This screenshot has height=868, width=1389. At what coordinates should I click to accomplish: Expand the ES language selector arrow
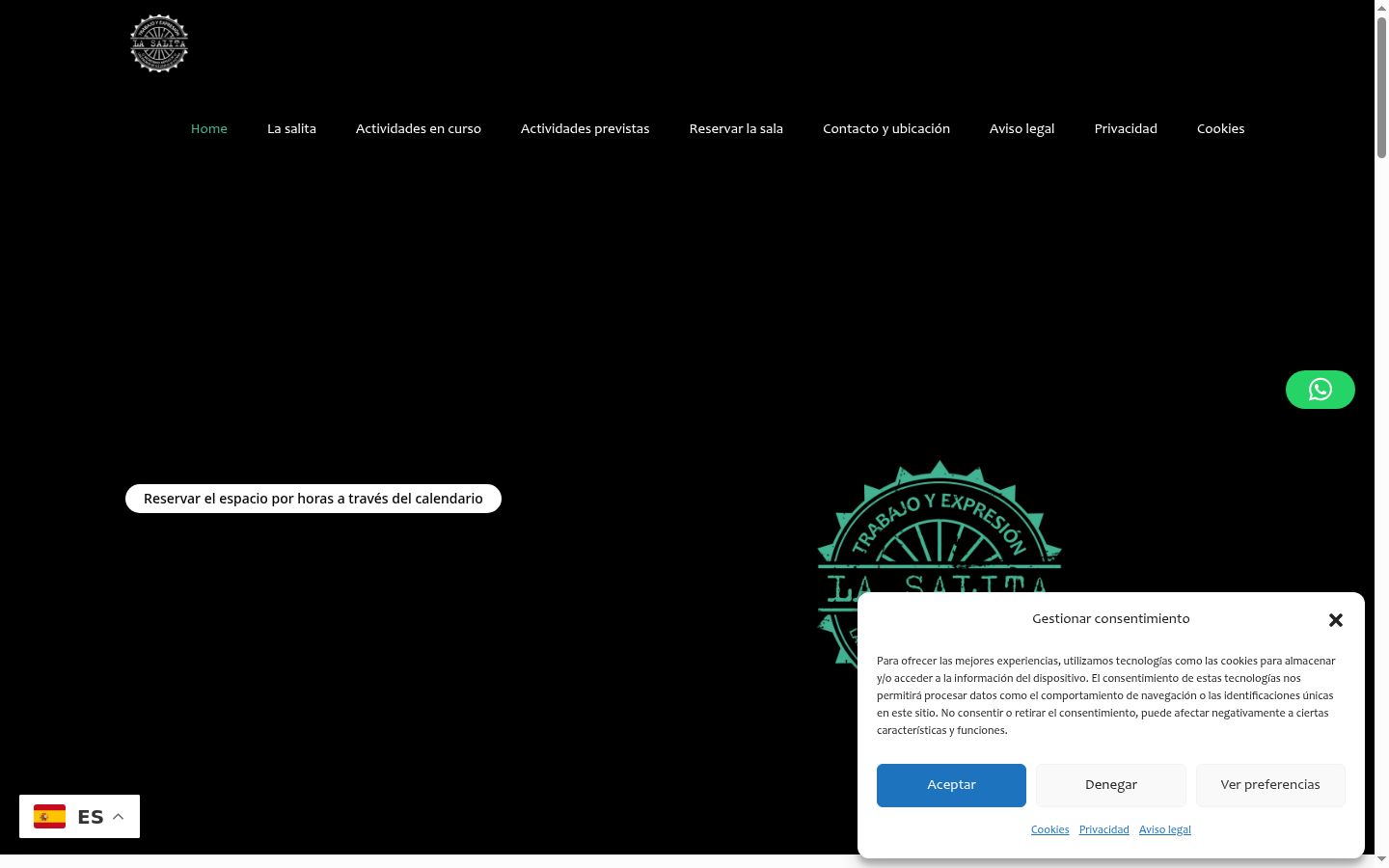click(x=119, y=817)
